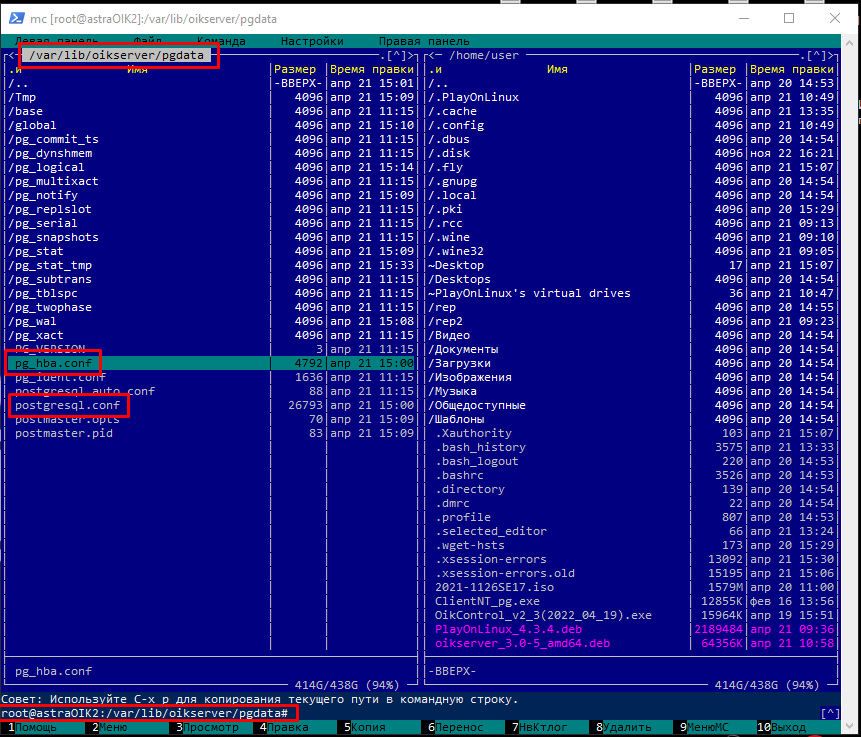861x737 pixels.
Task: Click the left panel history back arrow
Action: [x=10, y=56]
